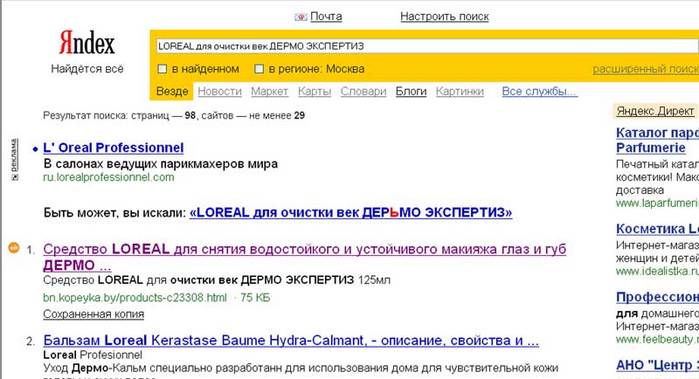Click the suggested query with ДЕРЬМО ЭКСПЕРТИЗ
Viewport: 699px width, 379px height.
click(350, 213)
